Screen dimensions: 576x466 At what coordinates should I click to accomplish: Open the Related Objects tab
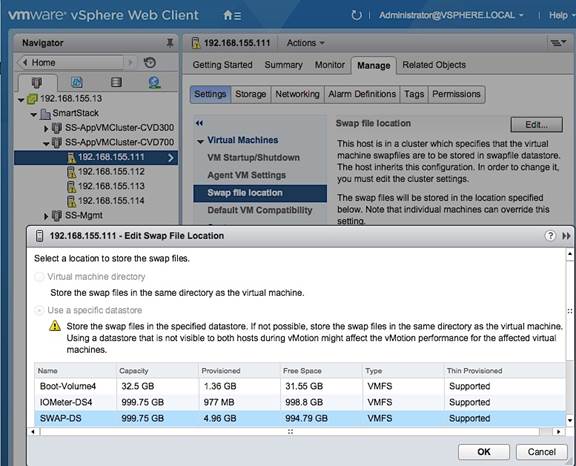pos(434,65)
